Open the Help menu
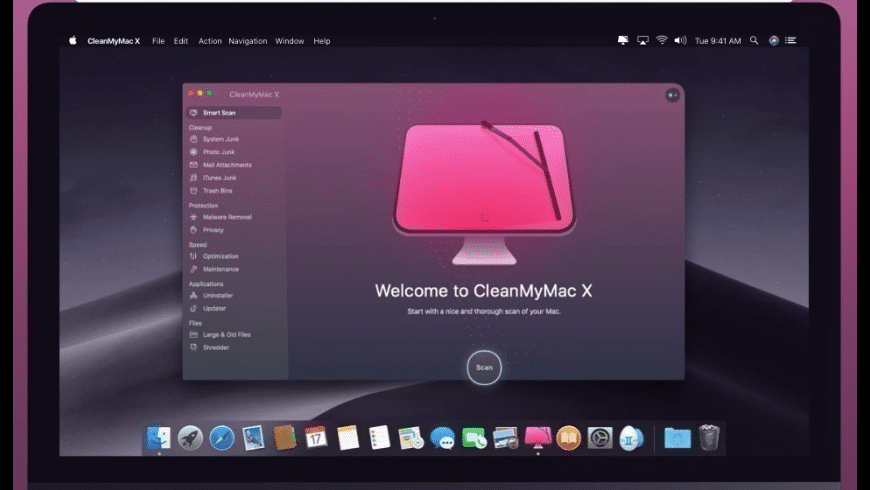870x490 pixels. pos(322,41)
